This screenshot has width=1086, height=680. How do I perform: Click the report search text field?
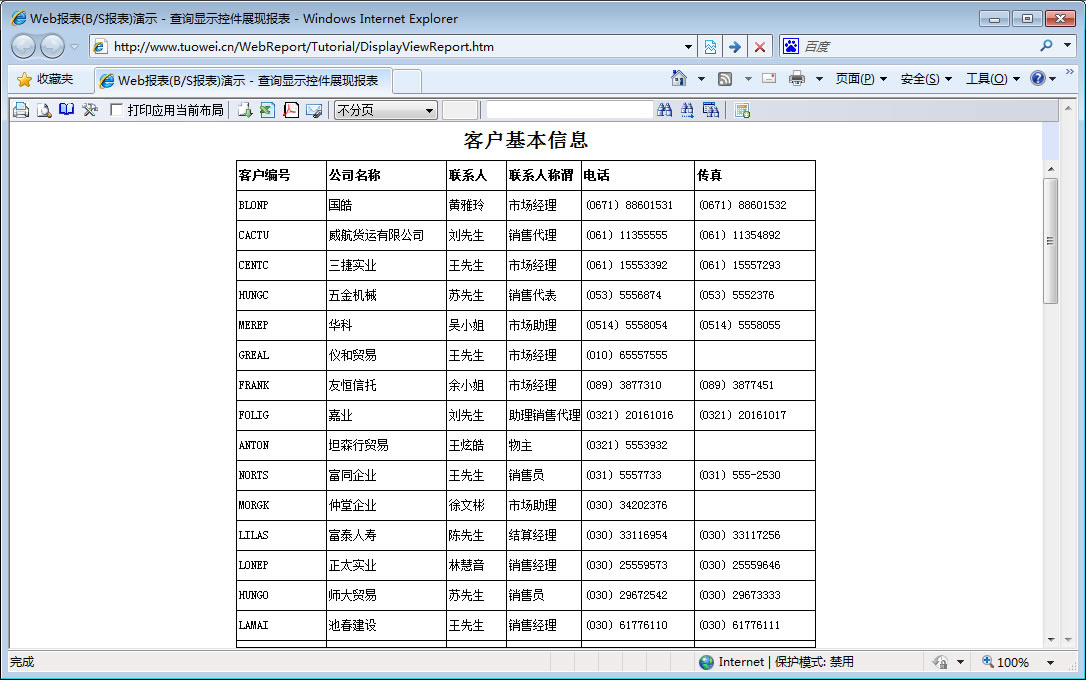coord(568,110)
